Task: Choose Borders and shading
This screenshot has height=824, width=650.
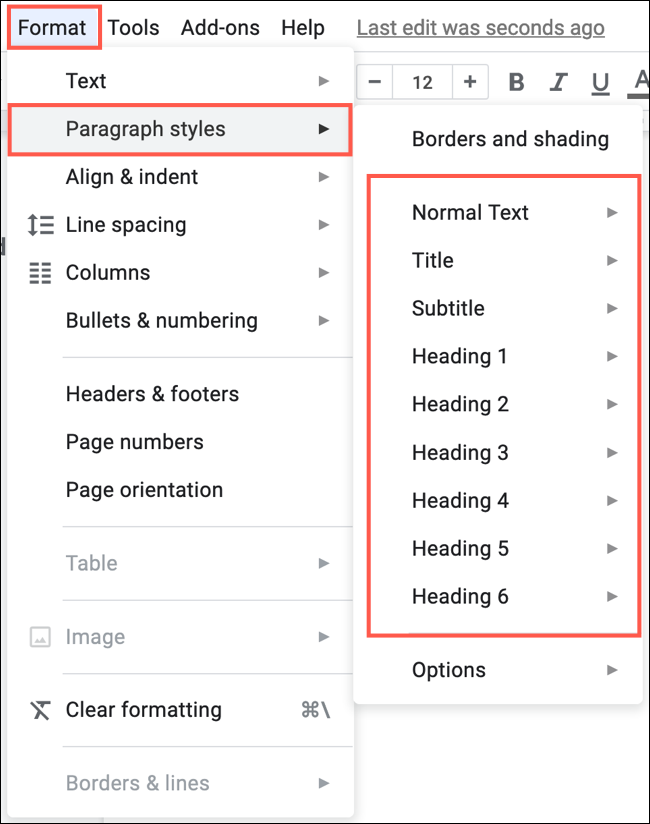Action: [510, 139]
